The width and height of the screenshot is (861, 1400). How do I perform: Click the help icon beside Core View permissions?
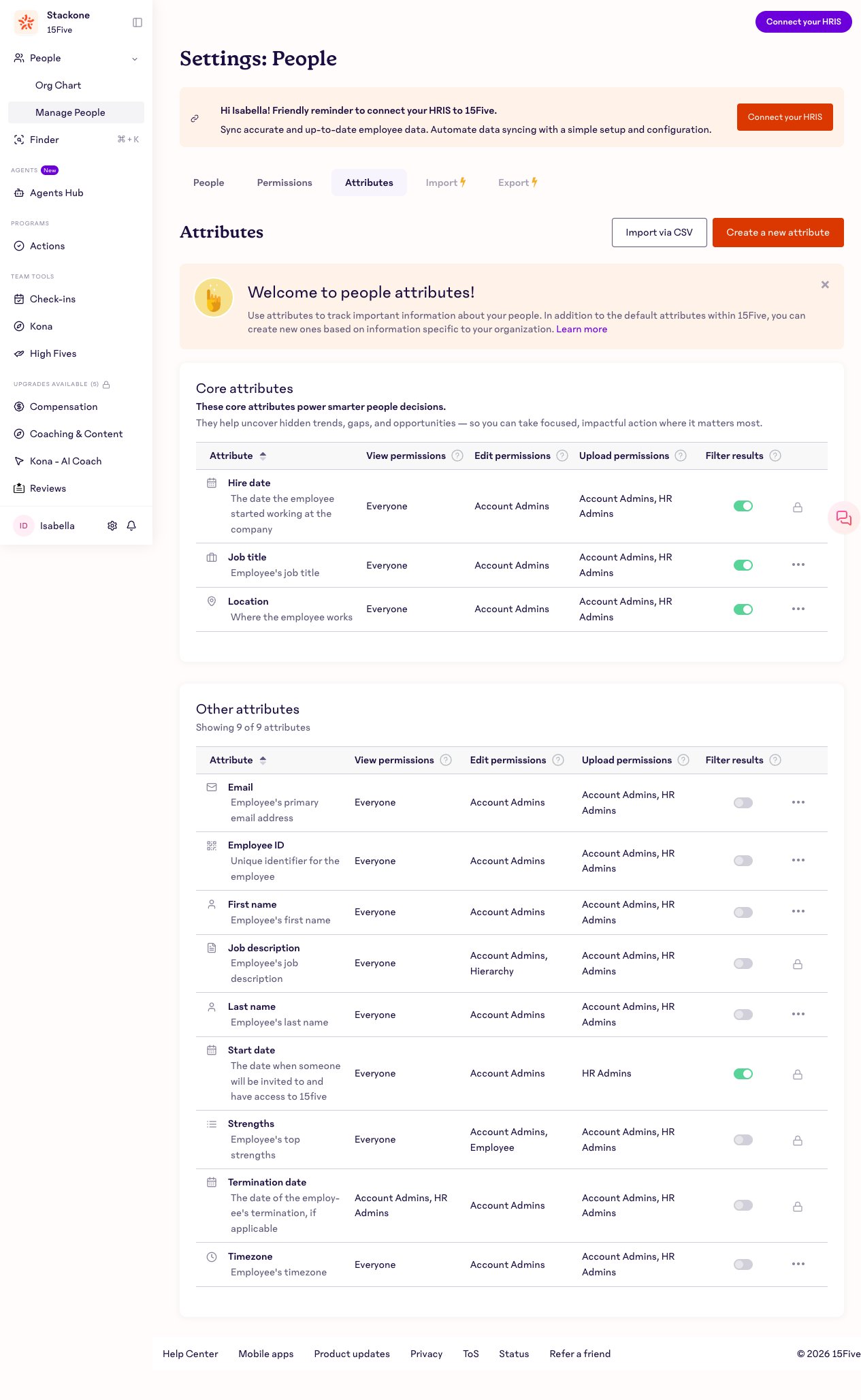click(x=457, y=456)
